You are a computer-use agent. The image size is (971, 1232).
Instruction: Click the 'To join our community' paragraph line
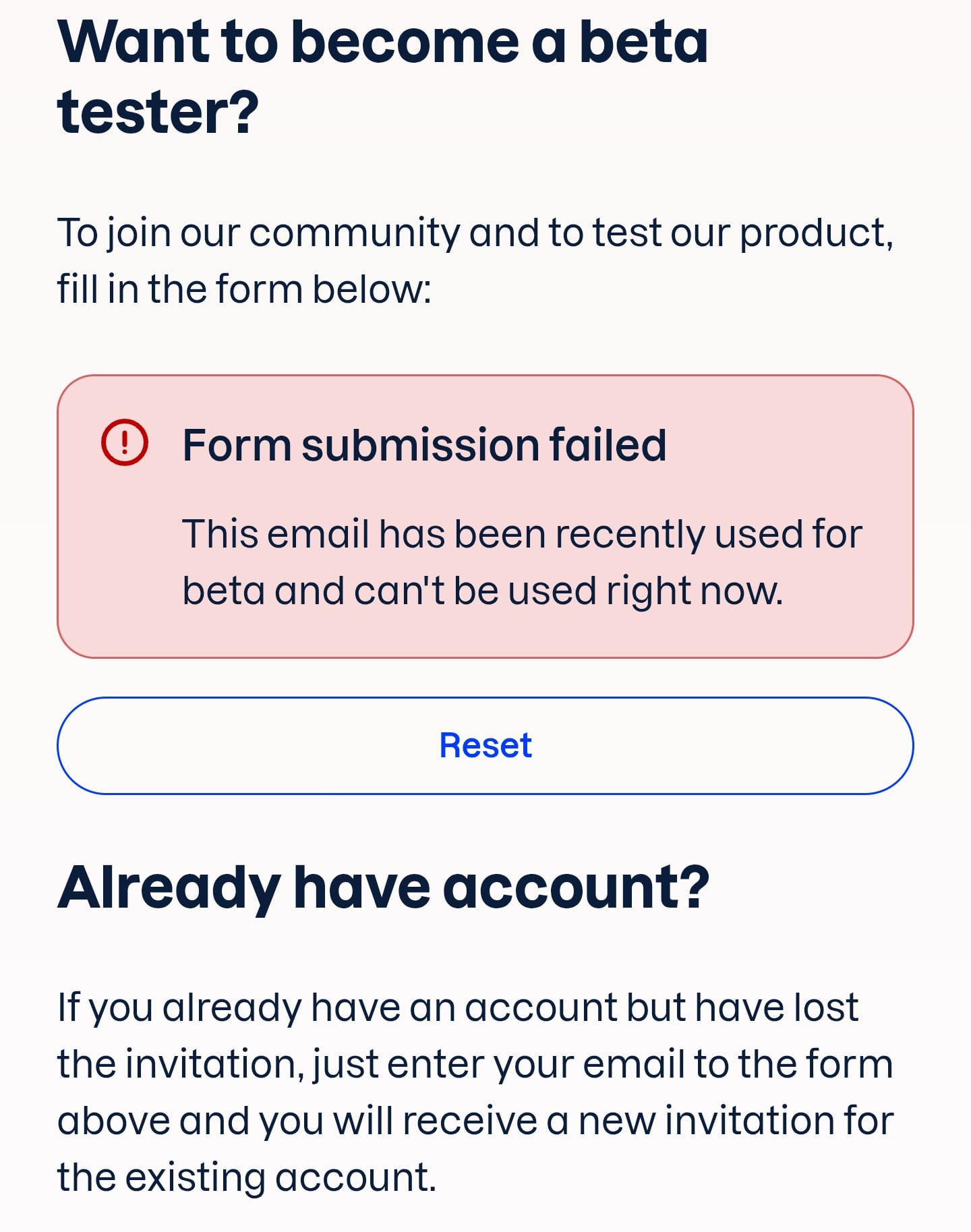click(475, 233)
